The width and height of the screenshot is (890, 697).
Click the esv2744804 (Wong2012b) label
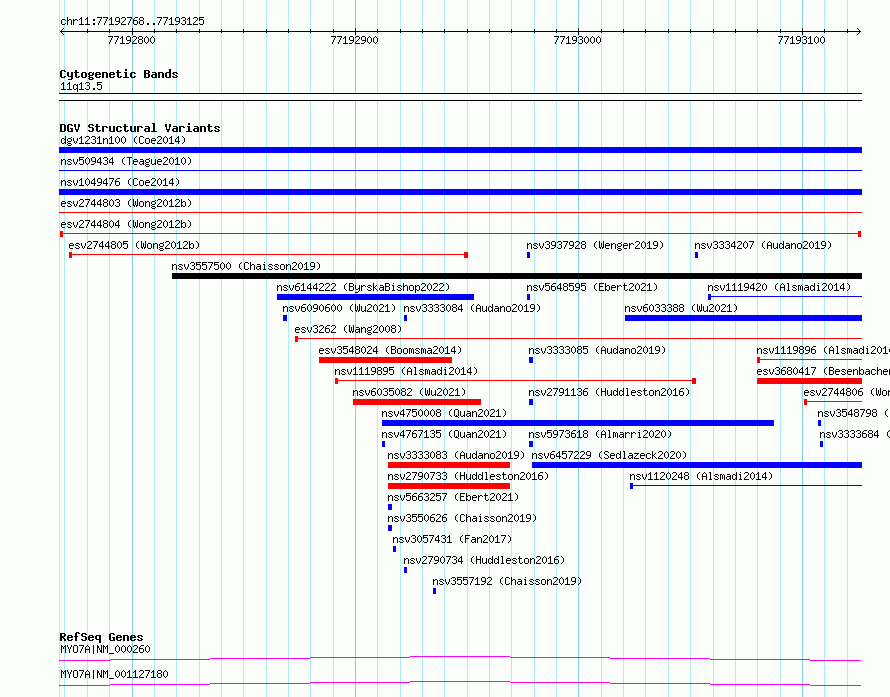126,224
